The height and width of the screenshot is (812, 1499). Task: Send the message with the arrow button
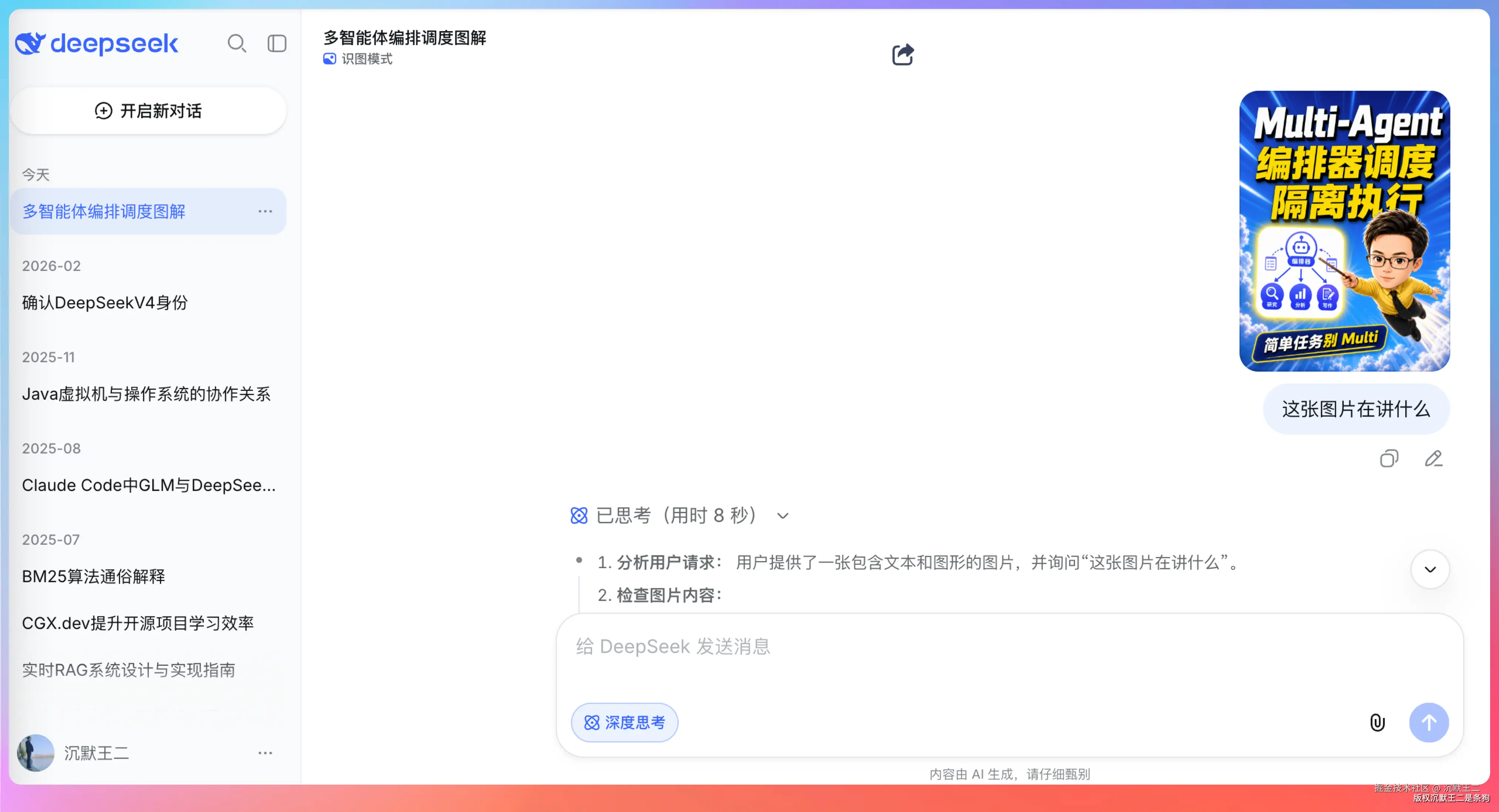pyautogui.click(x=1429, y=722)
